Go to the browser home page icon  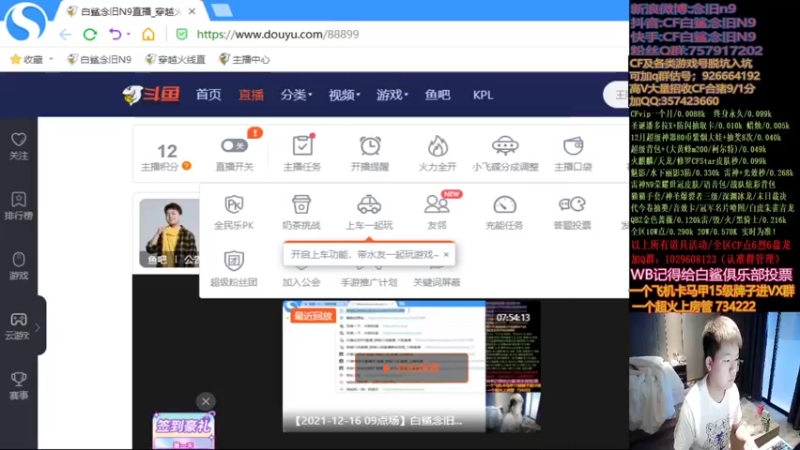(148, 34)
